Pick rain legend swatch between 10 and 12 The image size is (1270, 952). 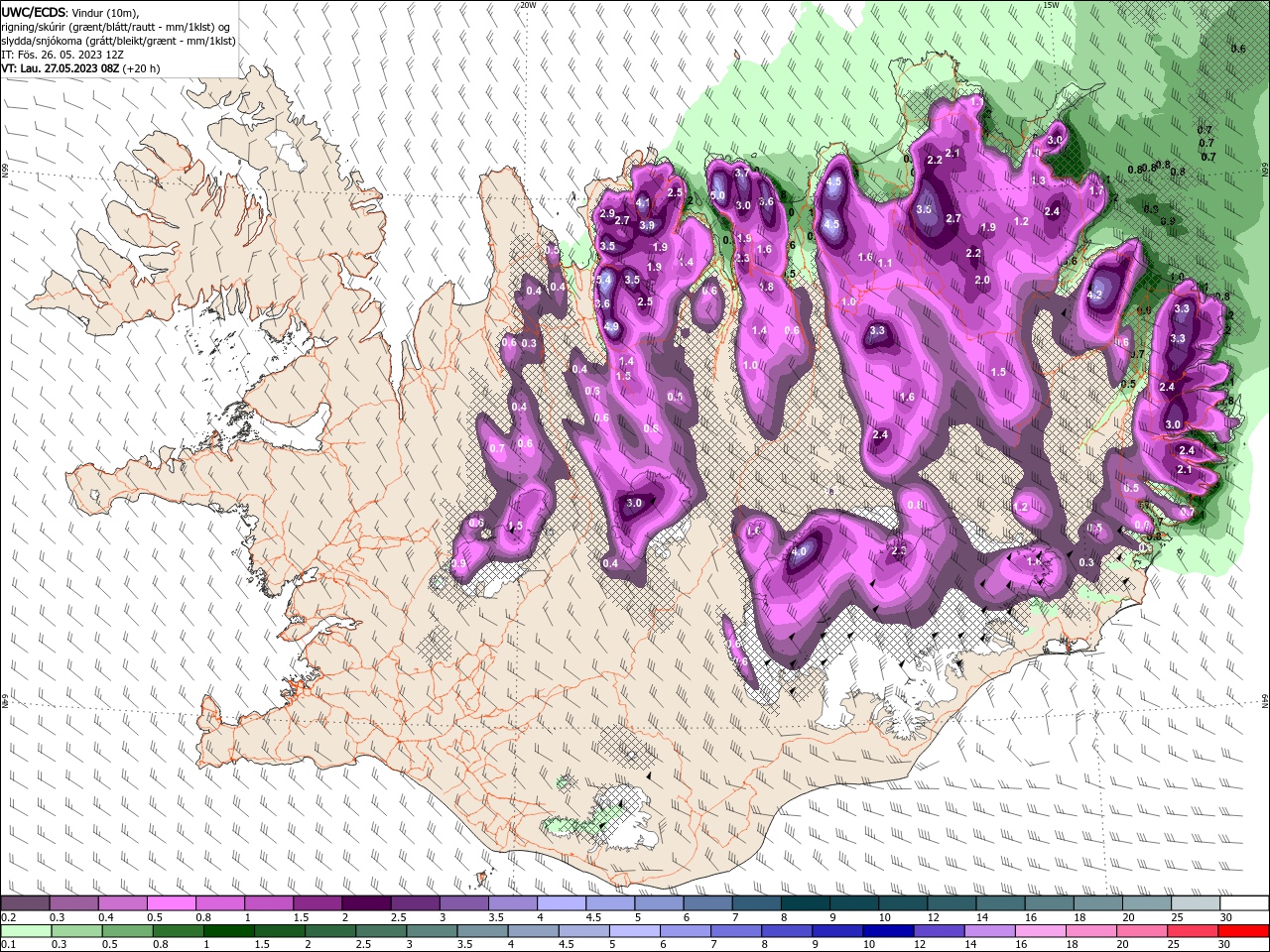pos(888,931)
